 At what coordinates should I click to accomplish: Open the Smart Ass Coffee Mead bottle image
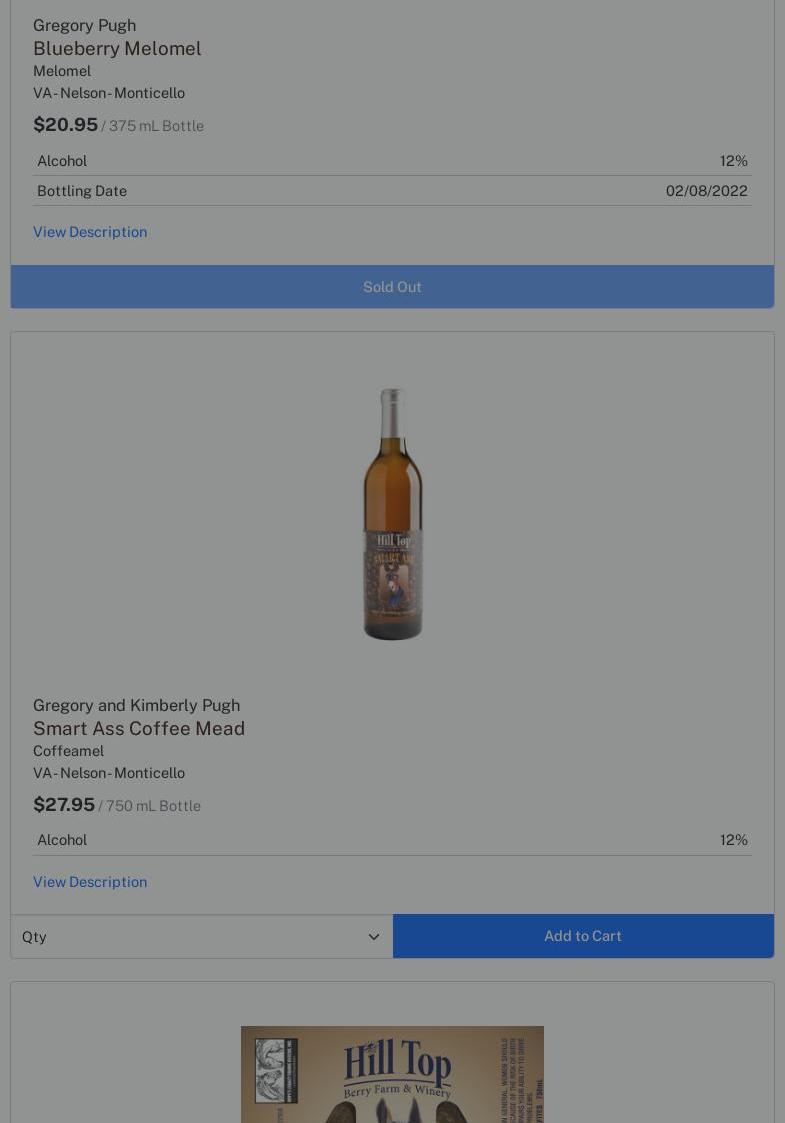click(x=392, y=514)
